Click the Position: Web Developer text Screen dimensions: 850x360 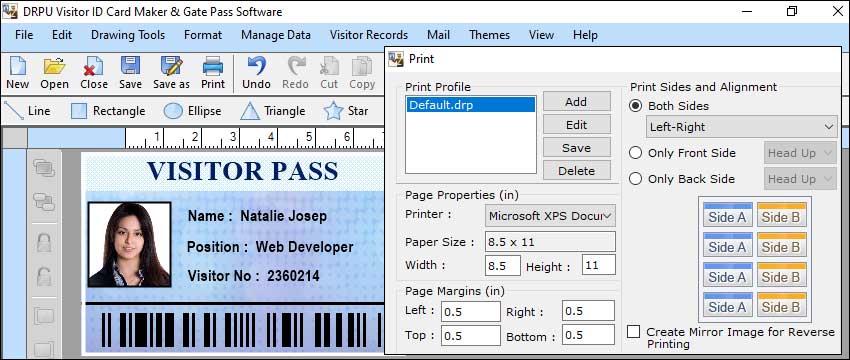270,247
